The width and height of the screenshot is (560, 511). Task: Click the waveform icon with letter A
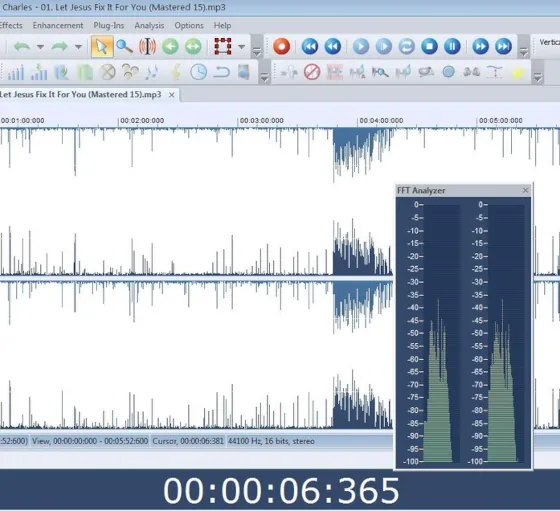(358, 72)
